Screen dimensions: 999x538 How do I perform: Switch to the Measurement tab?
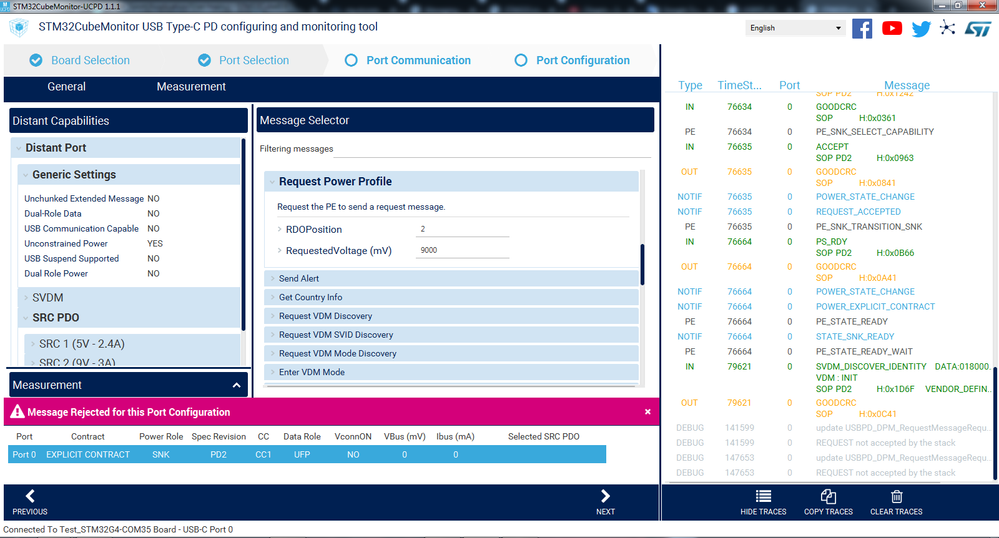pos(191,87)
